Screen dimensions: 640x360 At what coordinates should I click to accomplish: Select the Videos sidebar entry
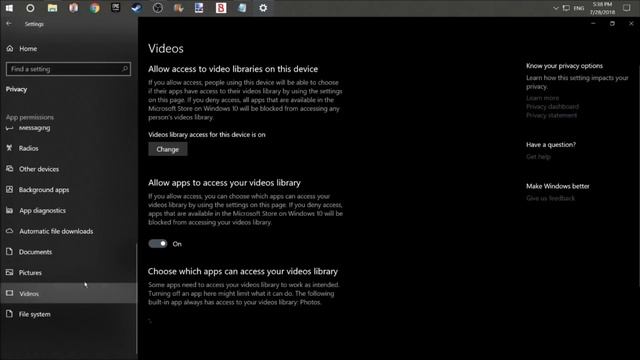pos(69,293)
